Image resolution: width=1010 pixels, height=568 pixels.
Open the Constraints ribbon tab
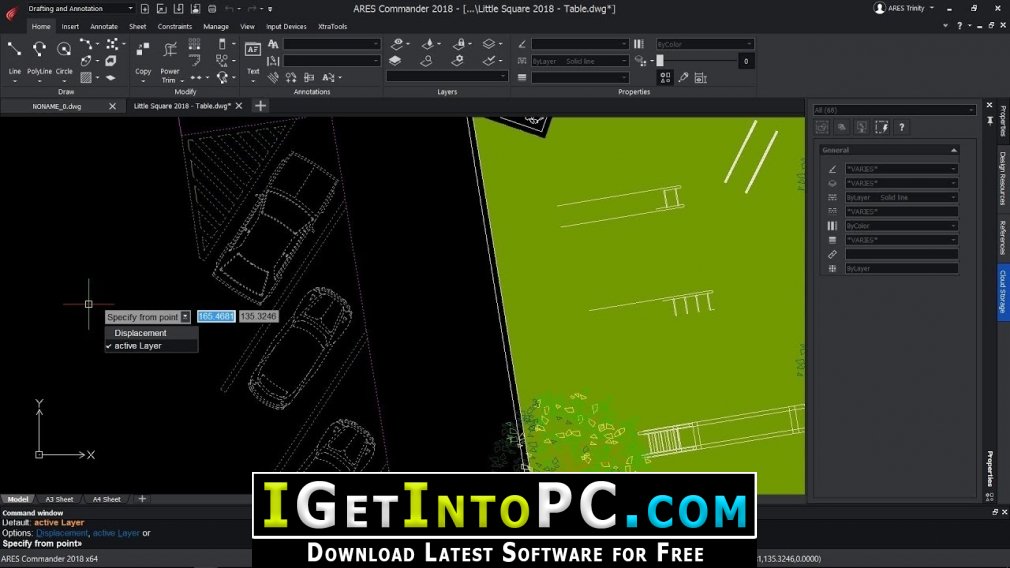click(x=175, y=26)
